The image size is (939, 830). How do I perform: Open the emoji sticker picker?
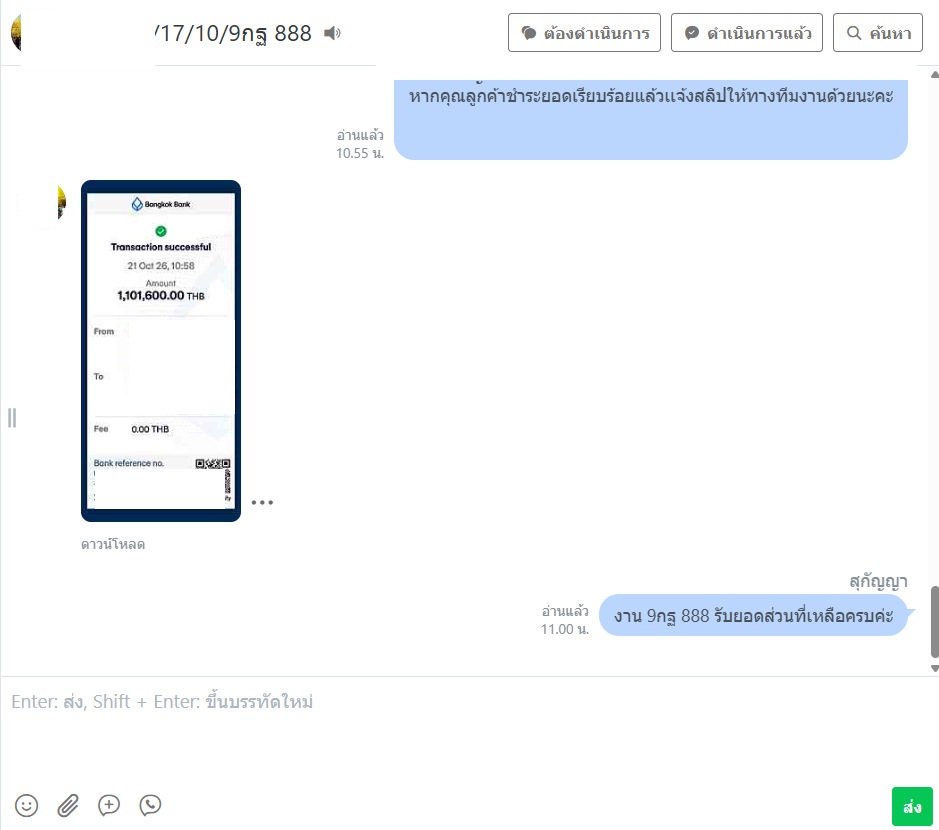pos(26,805)
